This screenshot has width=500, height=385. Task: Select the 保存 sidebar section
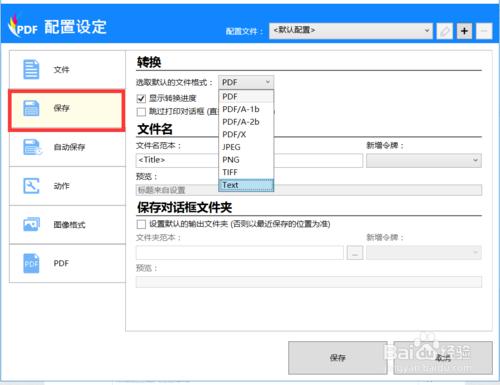67,109
